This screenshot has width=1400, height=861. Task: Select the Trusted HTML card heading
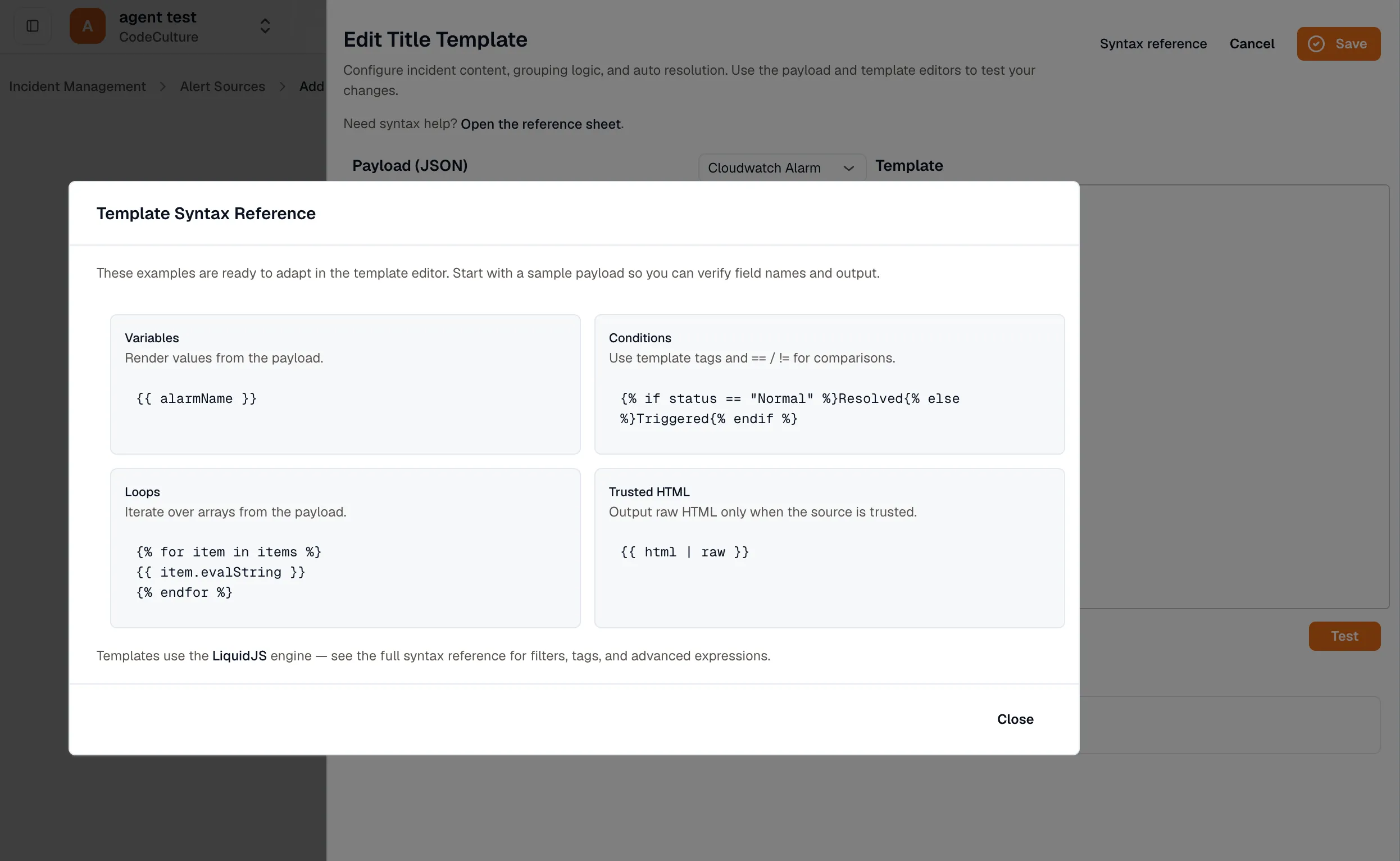pos(649,492)
